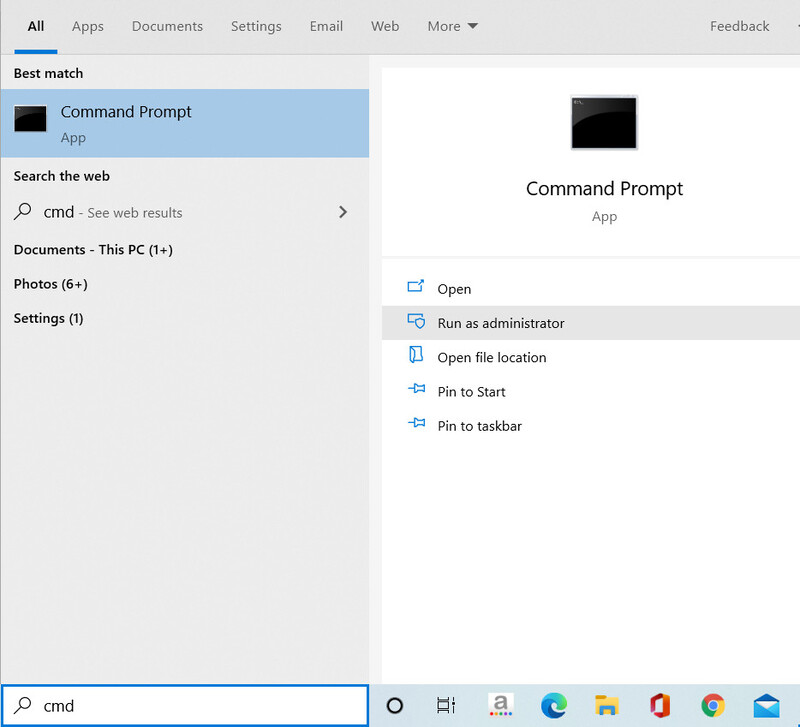Open File Explorer from the taskbar
The width and height of the screenshot is (800, 727).
tap(607, 706)
